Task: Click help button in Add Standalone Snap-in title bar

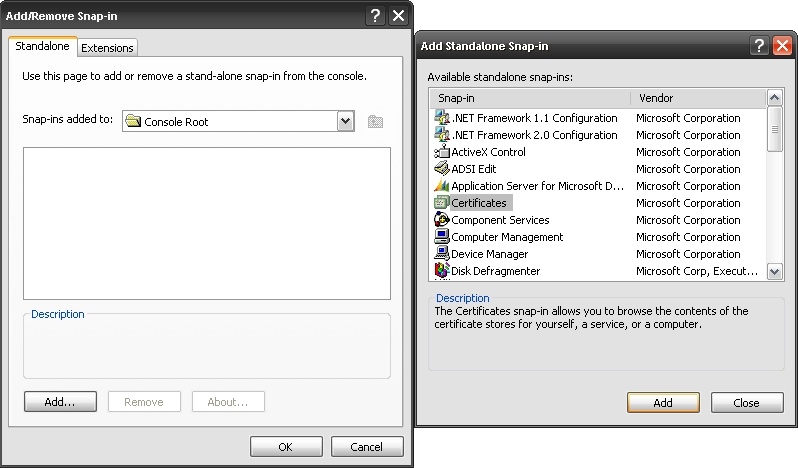Action: (x=759, y=46)
